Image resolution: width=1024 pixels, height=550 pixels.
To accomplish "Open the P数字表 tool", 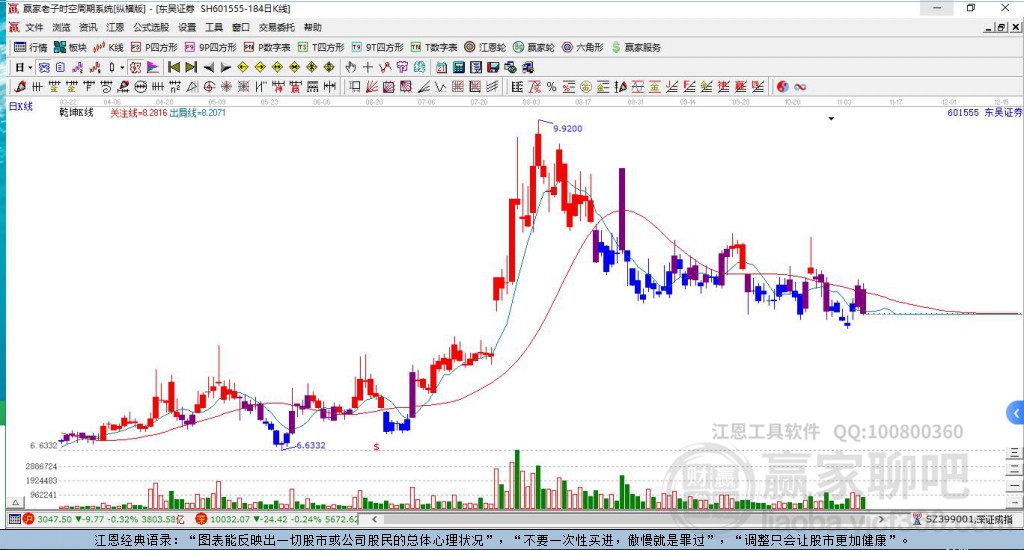I will 266,47.
